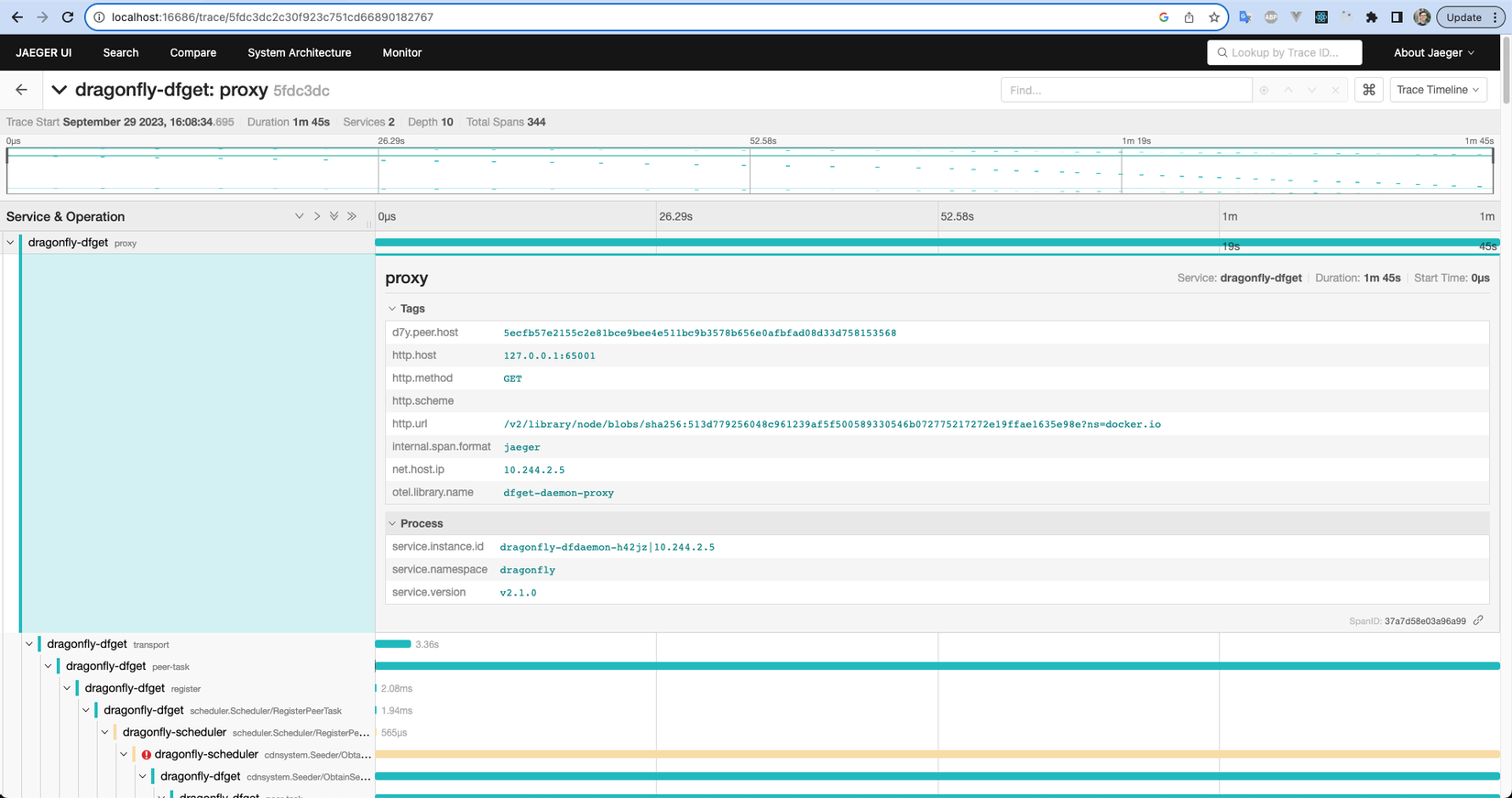Screen dimensions: 1512x798
Task: Collapse the dragonfly-dfget transport span
Action: [x=29, y=644]
